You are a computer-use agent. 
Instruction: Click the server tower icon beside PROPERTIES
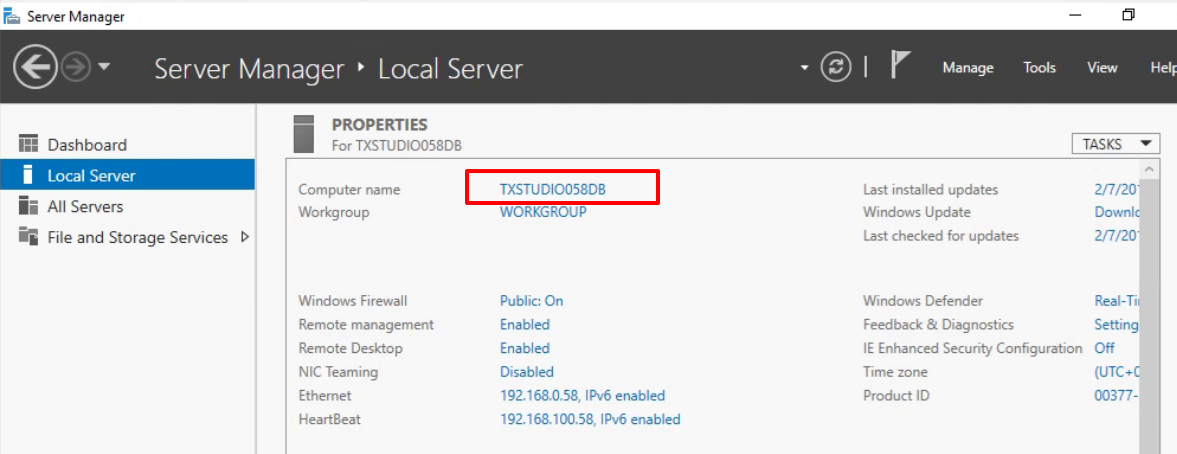click(x=303, y=134)
